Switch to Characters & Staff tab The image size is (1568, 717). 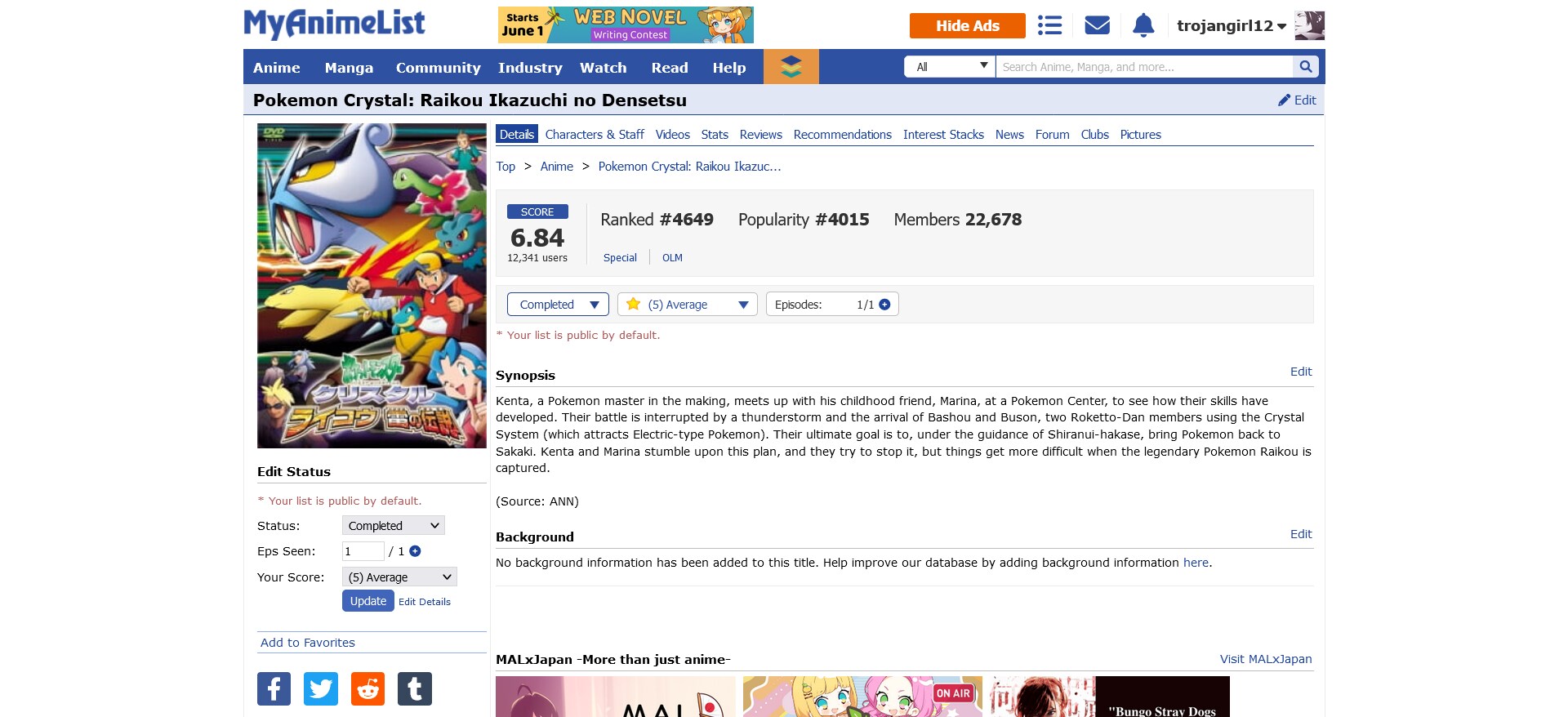click(595, 135)
